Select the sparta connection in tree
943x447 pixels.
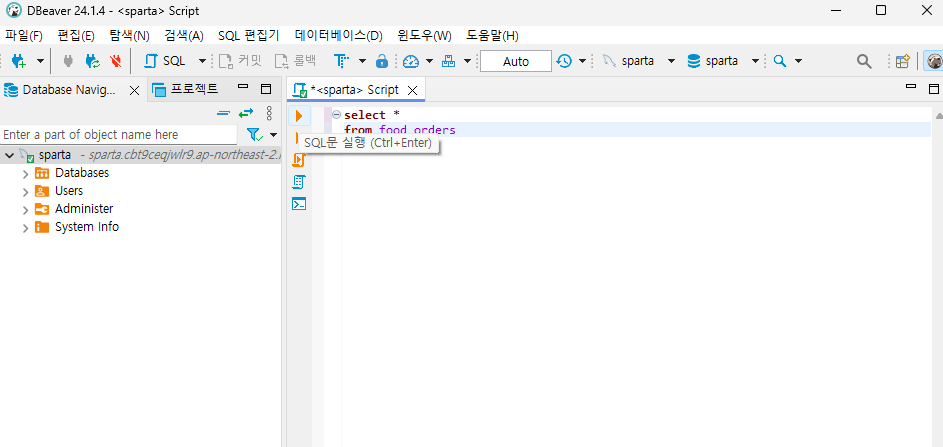(54, 155)
